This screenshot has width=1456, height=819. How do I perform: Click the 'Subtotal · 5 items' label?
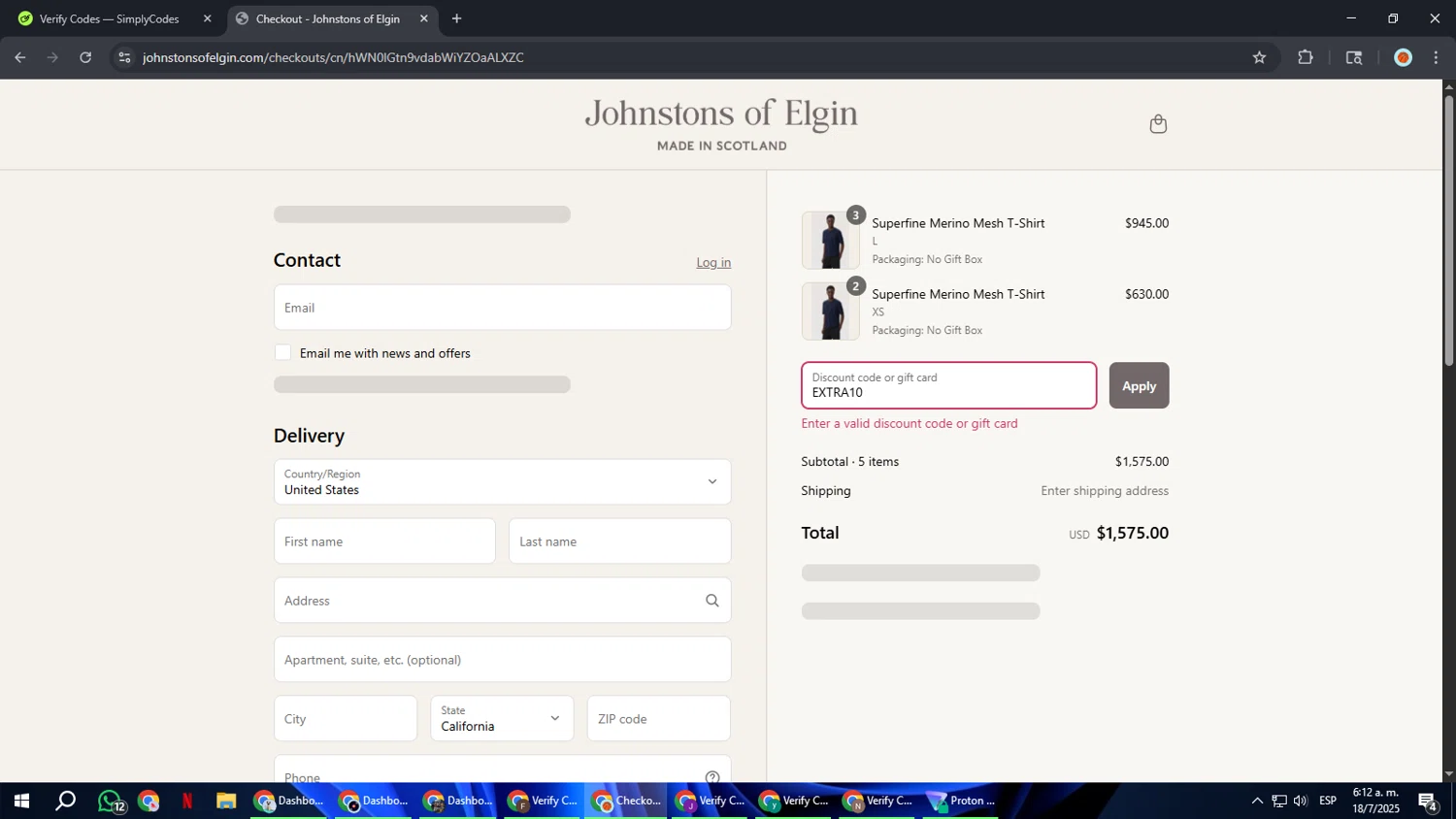coord(850,462)
